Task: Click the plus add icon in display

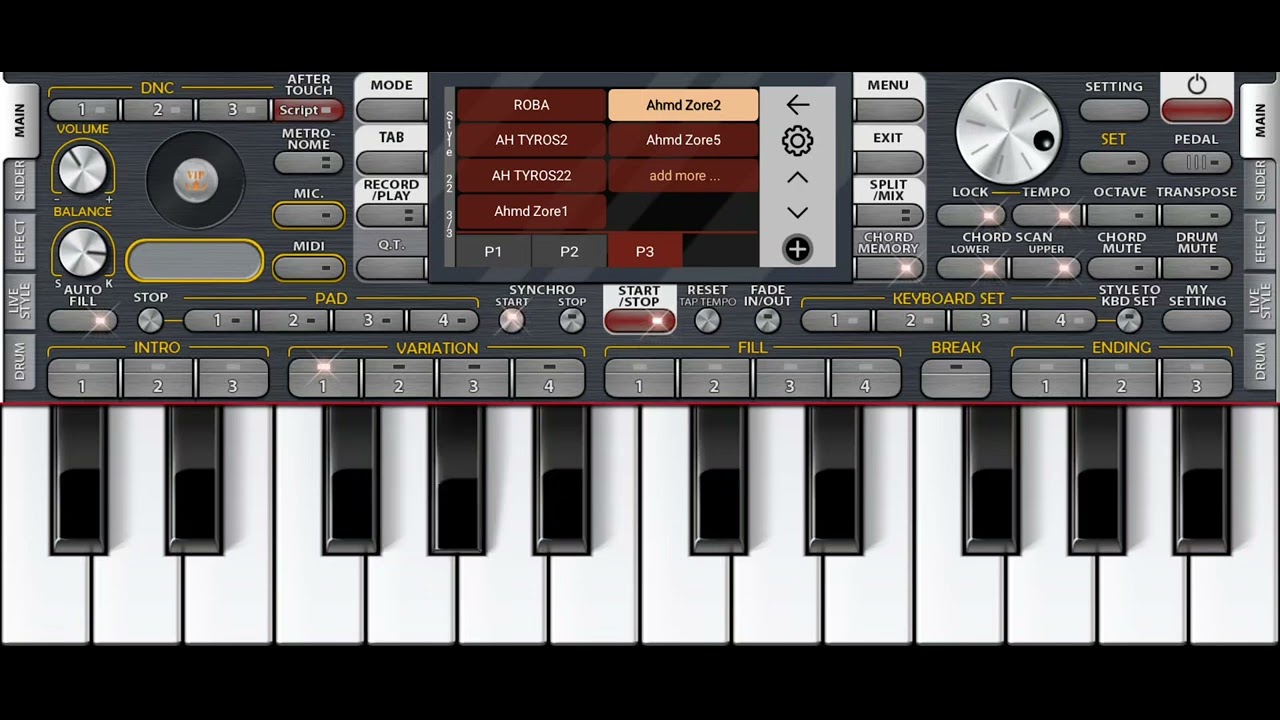Action: point(797,249)
